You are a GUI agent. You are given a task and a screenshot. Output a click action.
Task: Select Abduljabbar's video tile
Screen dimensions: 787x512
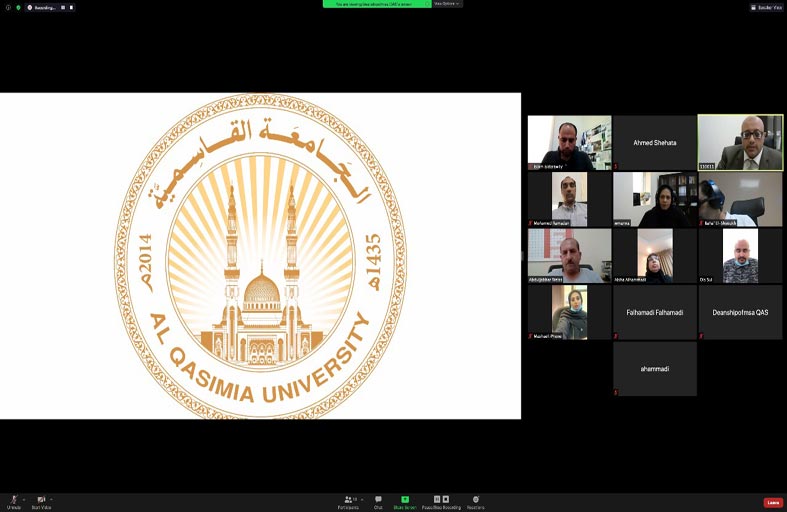coord(570,256)
